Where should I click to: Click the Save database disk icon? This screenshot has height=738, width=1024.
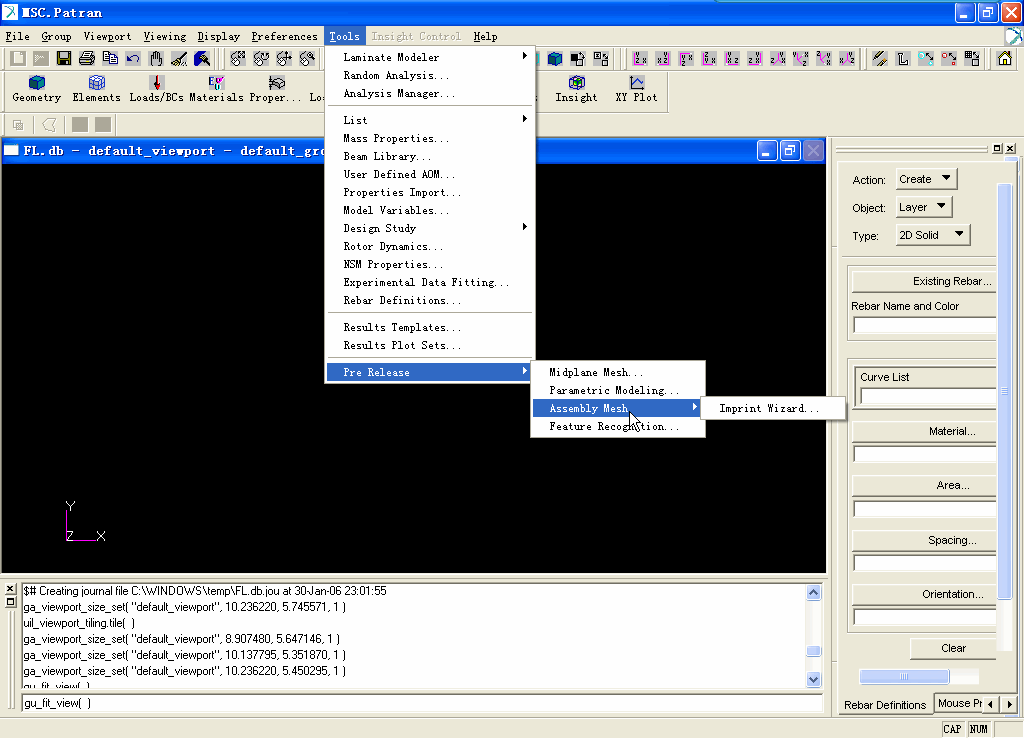[64, 59]
